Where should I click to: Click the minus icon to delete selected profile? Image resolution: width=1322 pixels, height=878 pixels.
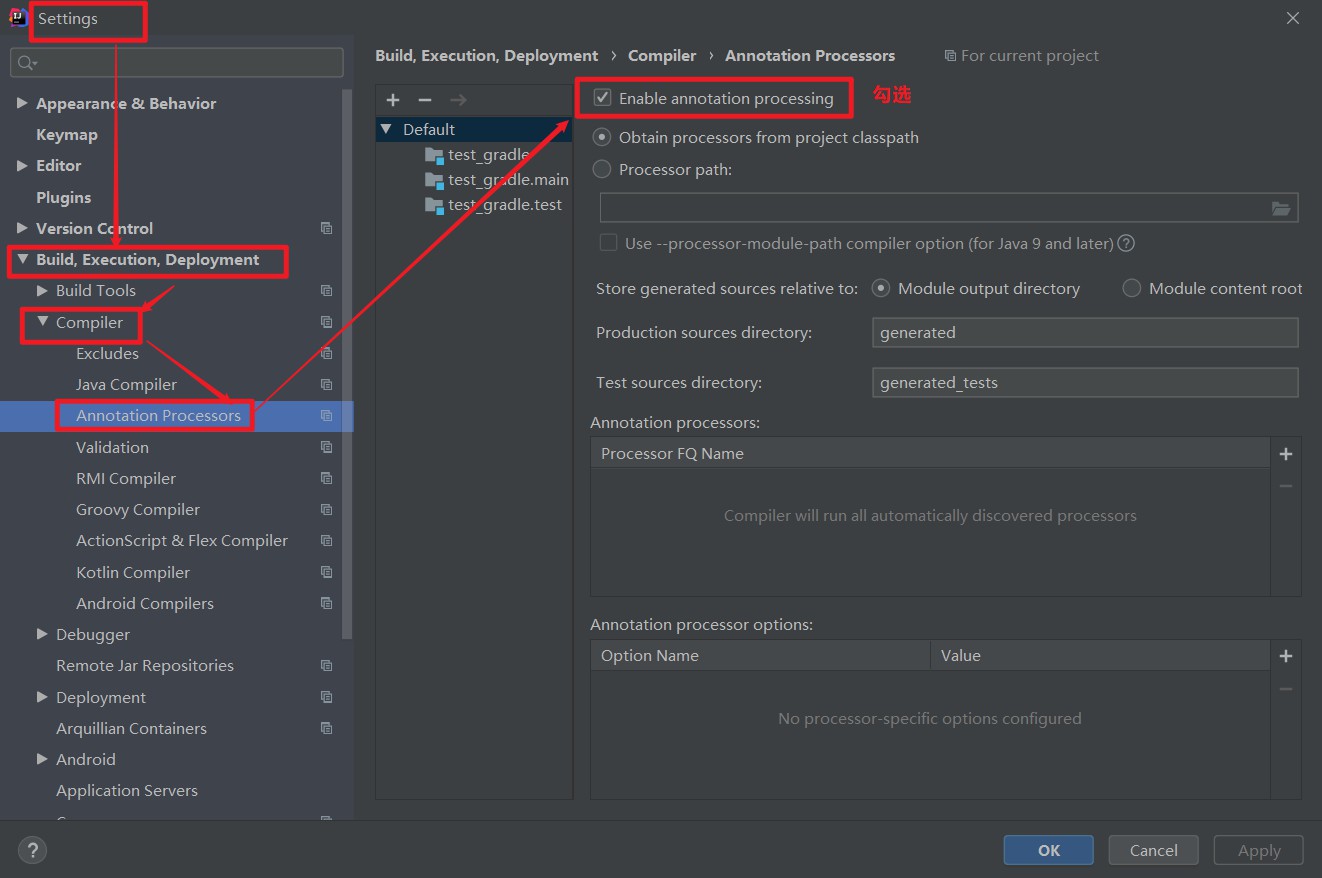coord(425,100)
